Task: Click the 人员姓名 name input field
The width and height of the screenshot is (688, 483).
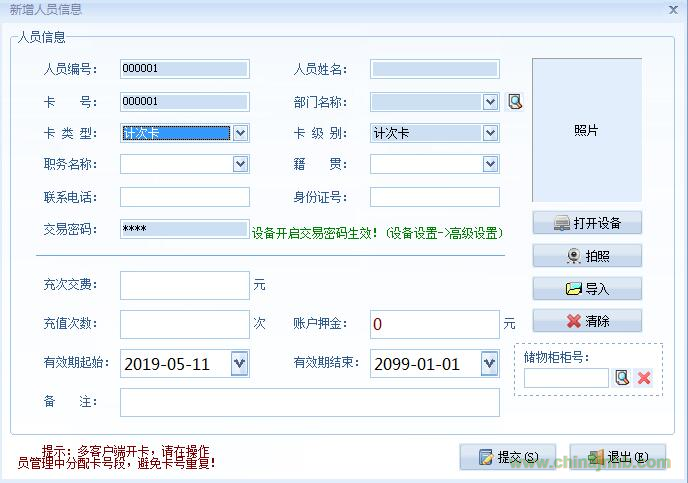Action: click(x=434, y=69)
